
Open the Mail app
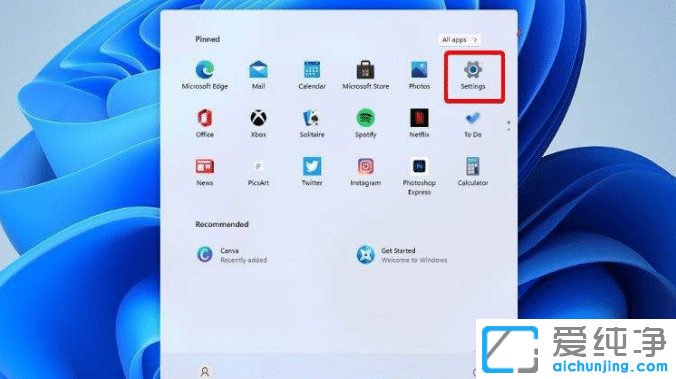(x=258, y=75)
